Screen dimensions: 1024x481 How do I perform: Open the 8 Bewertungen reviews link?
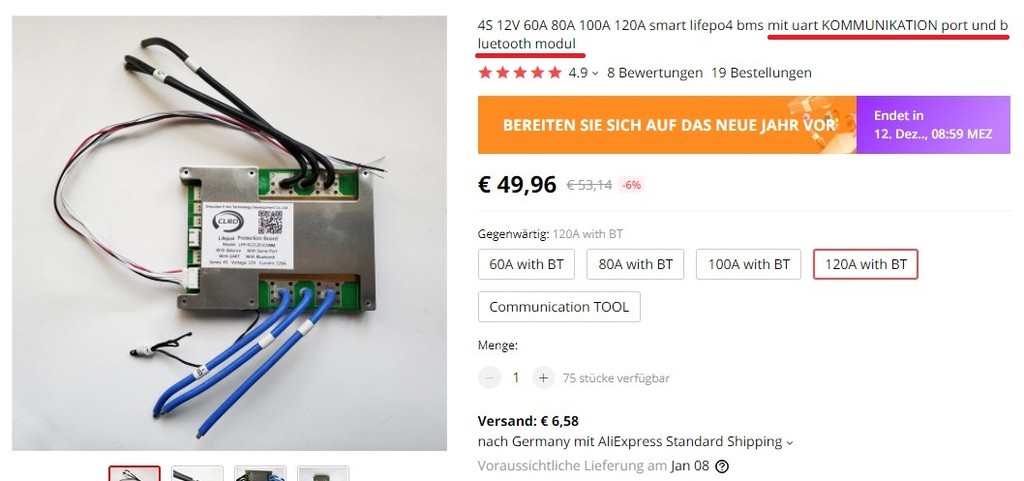coord(655,72)
